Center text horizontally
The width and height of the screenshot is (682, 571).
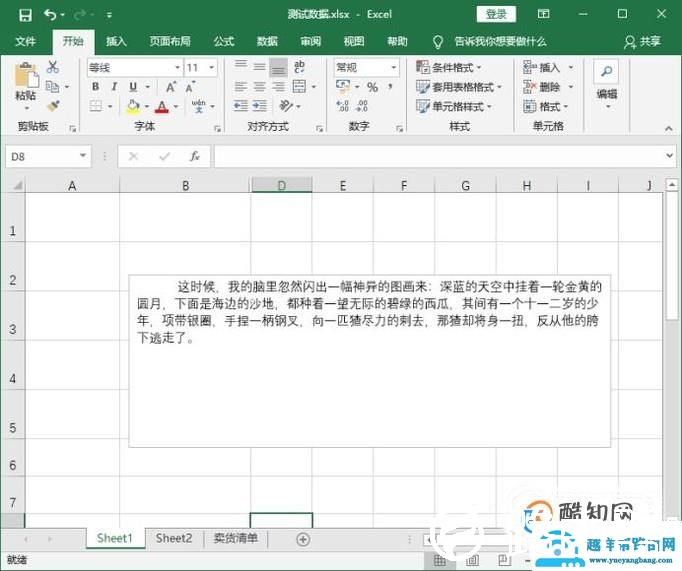259,87
